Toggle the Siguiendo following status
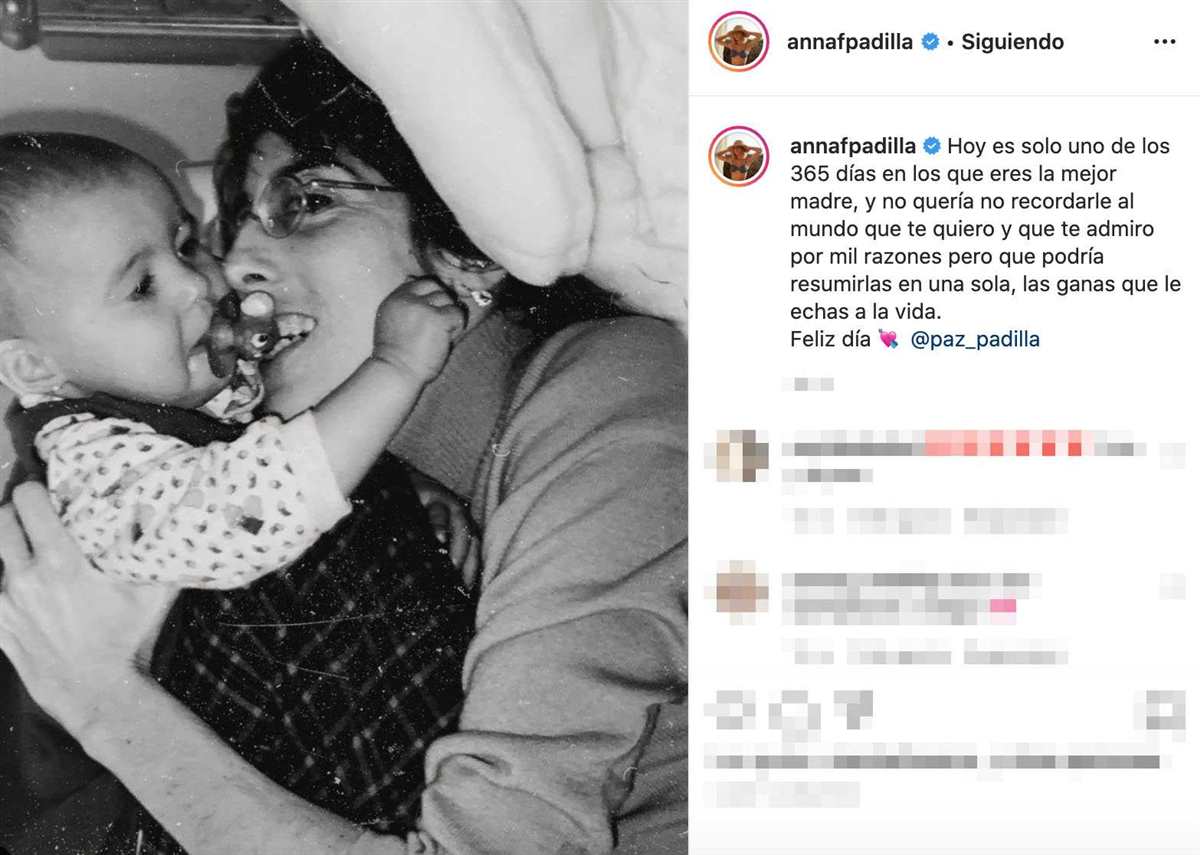Viewport: 1200px width, 855px height. click(x=1012, y=42)
